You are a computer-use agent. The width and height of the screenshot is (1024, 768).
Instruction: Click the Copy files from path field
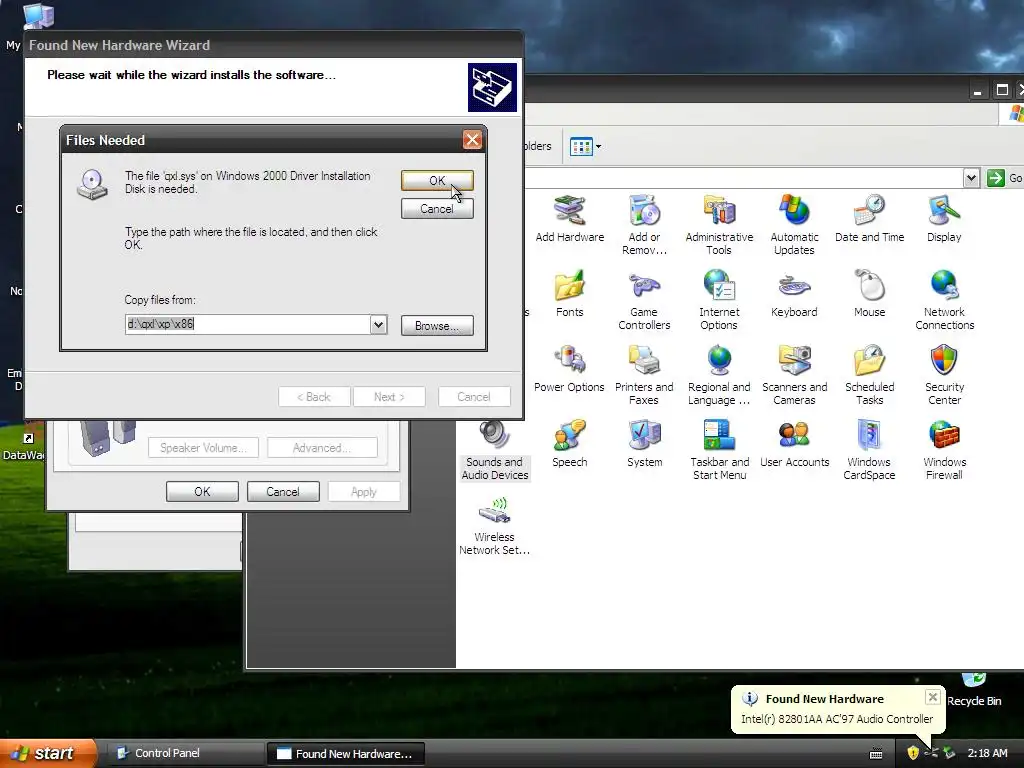[x=248, y=325]
